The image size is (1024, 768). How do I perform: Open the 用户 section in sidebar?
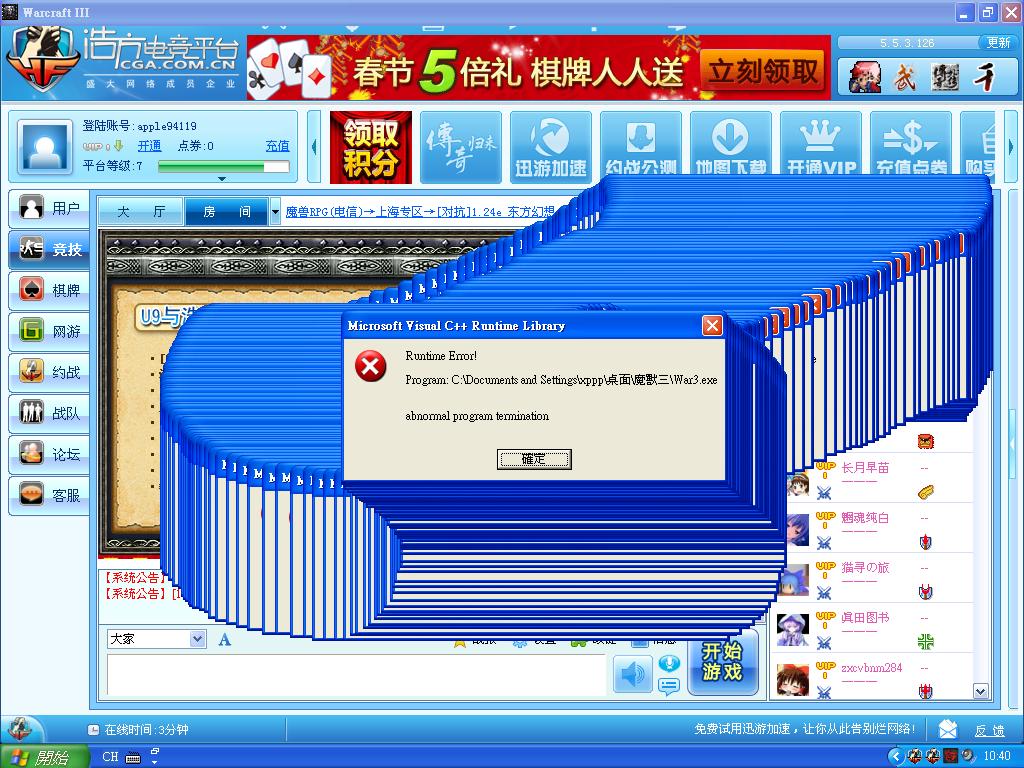point(50,208)
